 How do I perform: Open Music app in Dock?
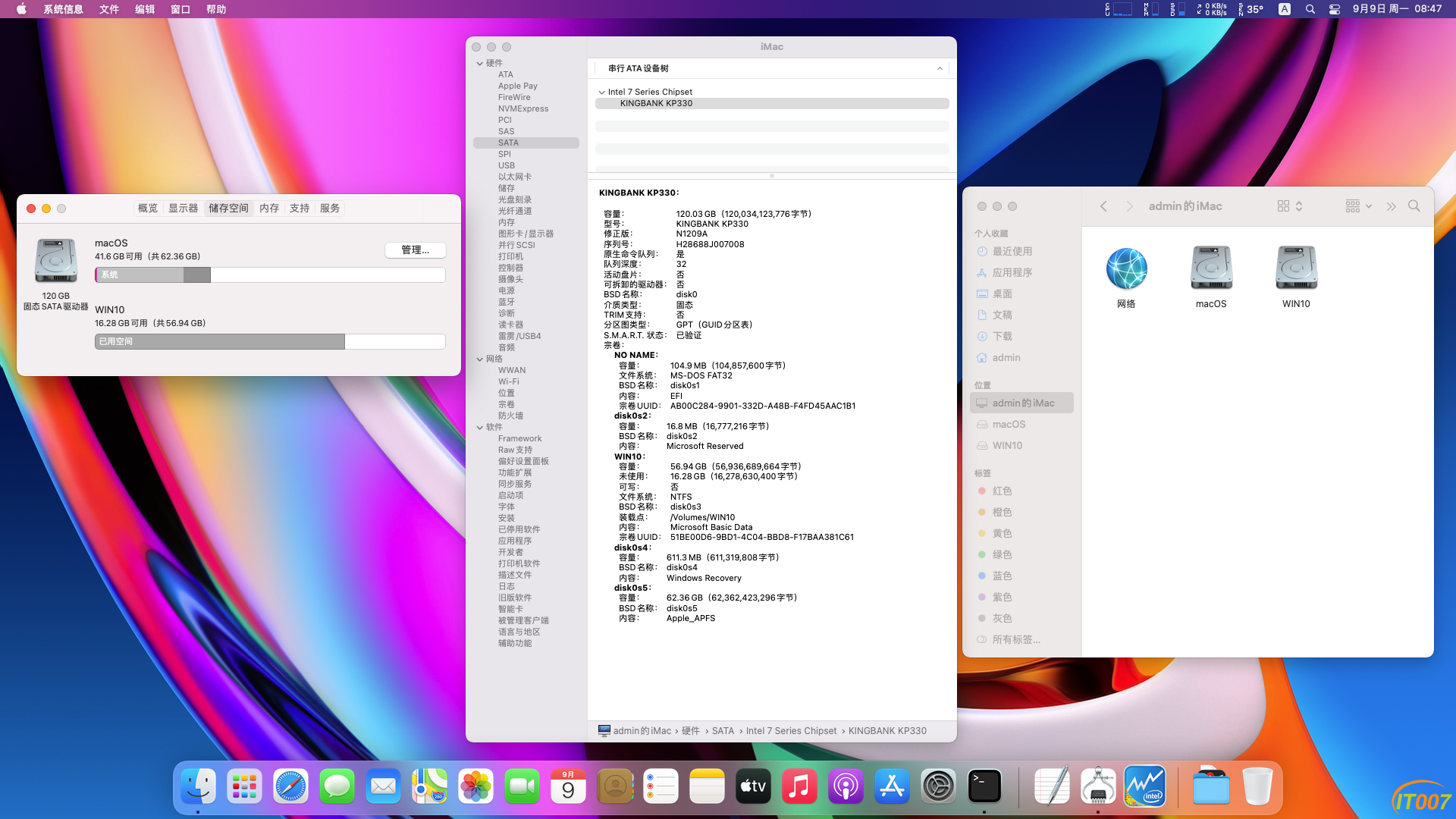click(x=799, y=786)
